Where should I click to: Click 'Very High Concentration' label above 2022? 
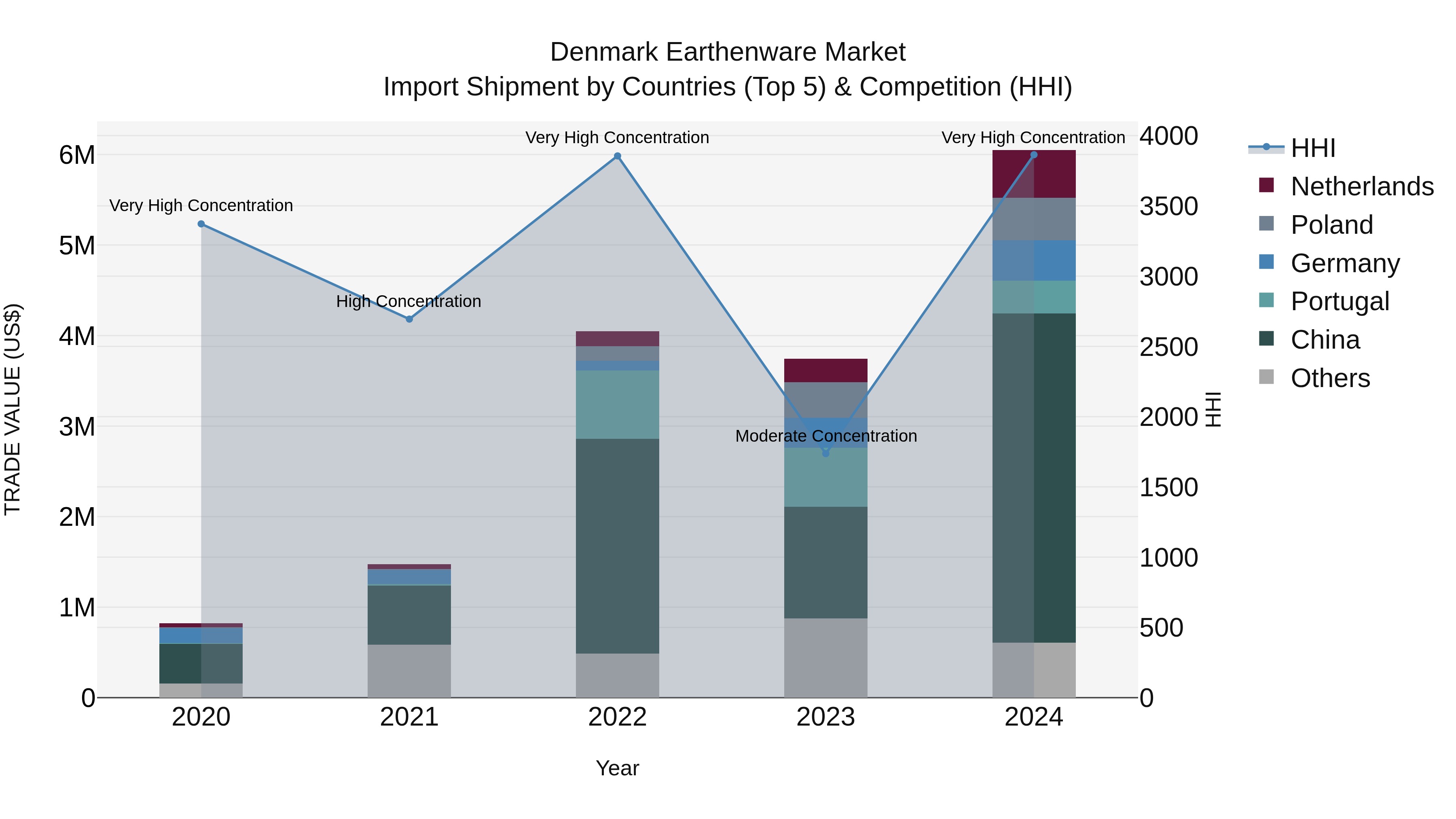click(617, 138)
